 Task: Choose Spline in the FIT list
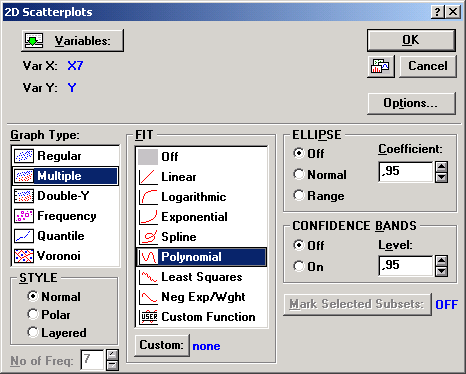pyautogui.click(x=202, y=237)
